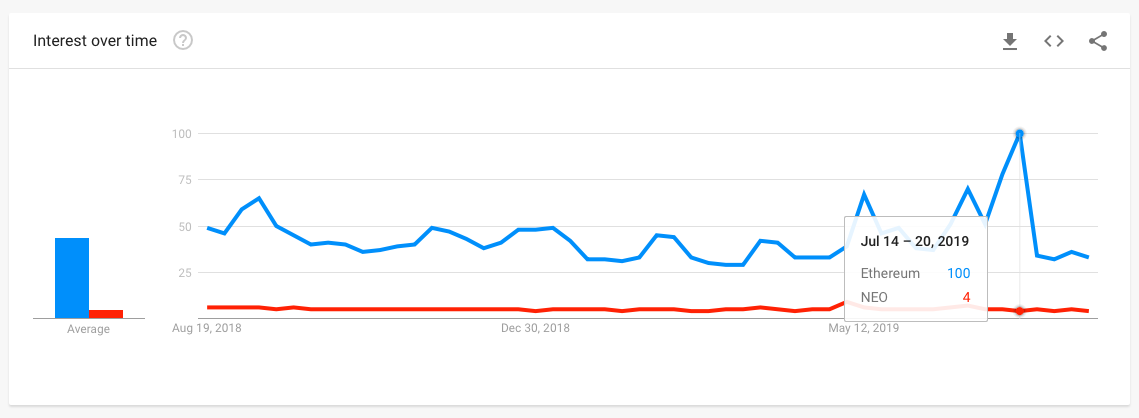Click the help question mark icon
The image size is (1139, 418).
click(183, 41)
